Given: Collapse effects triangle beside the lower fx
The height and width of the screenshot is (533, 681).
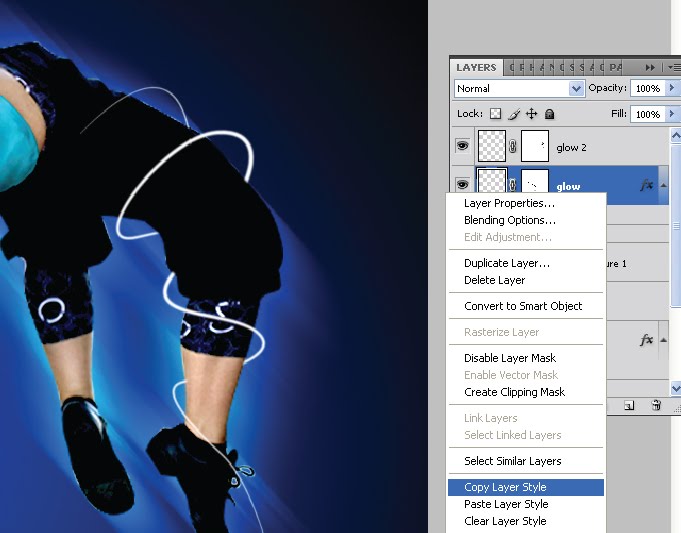Looking at the screenshot, I should tap(664, 340).
